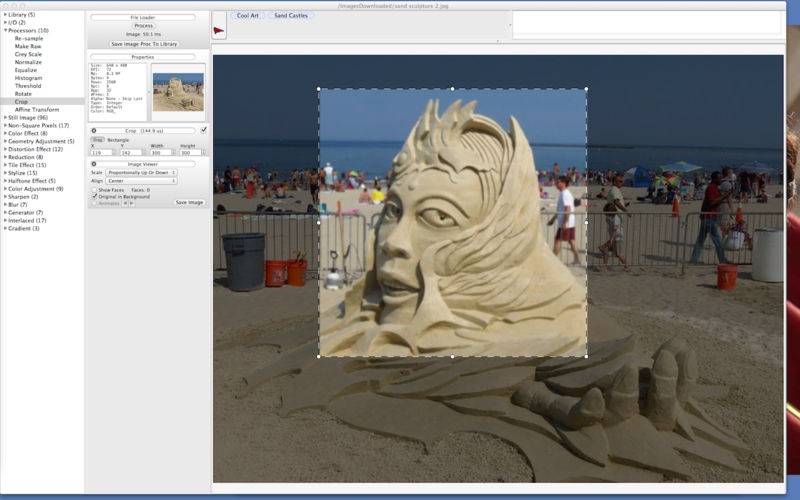800x500 pixels.
Task: Select Affine Transform processor
Action: tap(37, 110)
